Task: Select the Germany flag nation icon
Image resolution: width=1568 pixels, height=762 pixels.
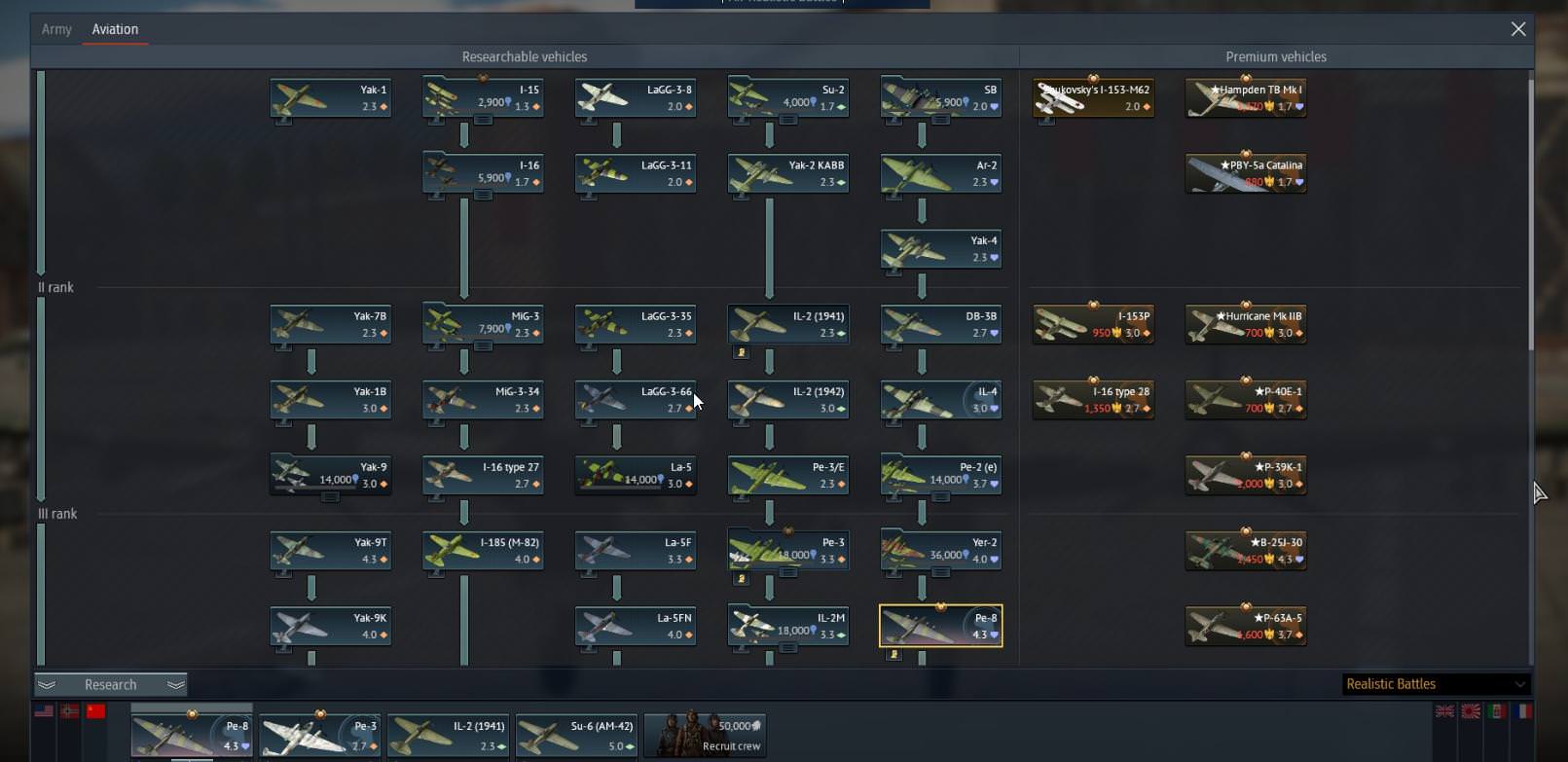Action: [70, 711]
